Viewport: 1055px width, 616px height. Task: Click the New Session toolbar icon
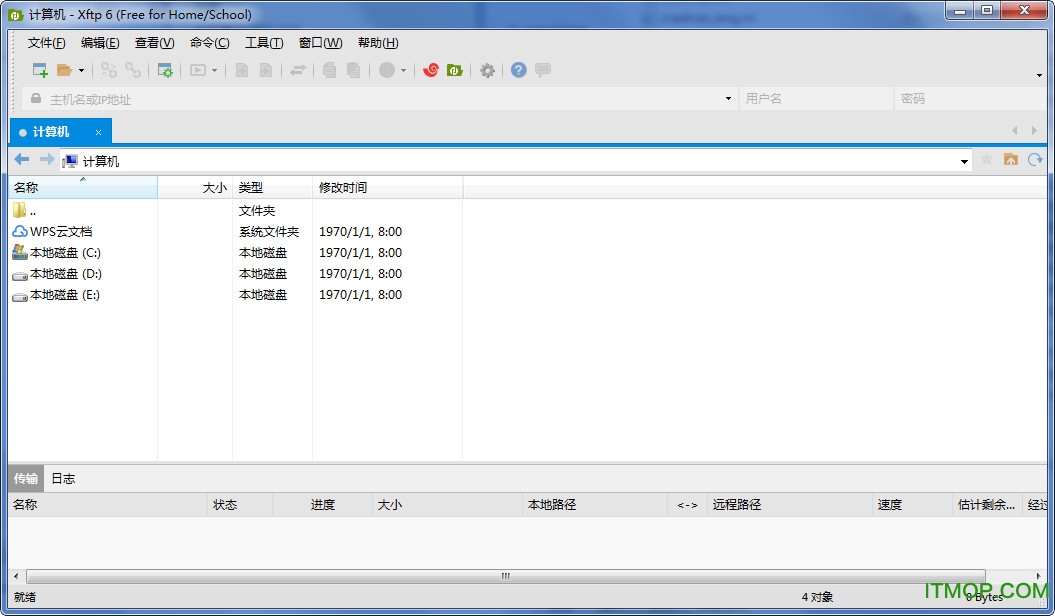(40, 70)
